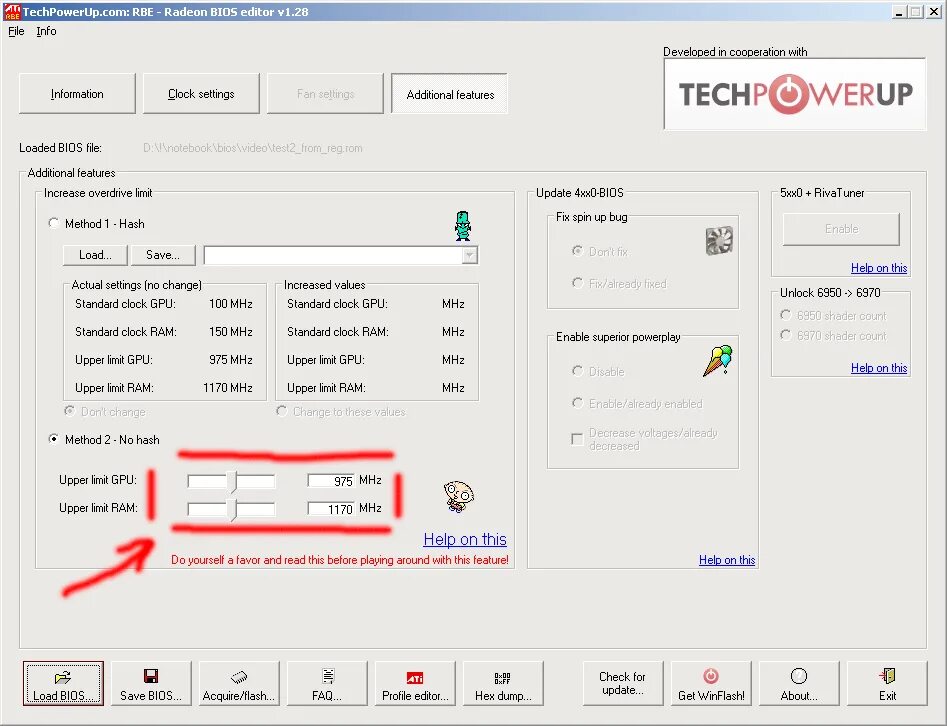Click the loaded BIOS file path text
The image size is (947, 726).
tap(252, 148)
